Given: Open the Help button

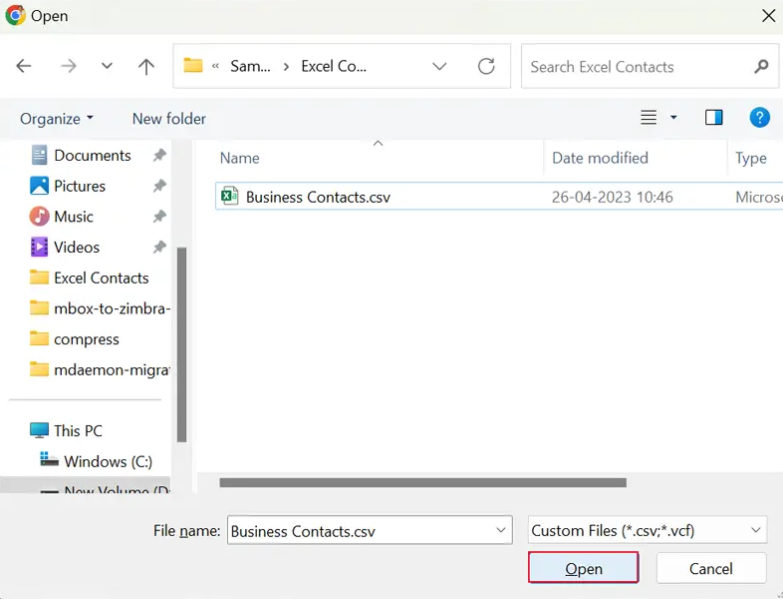Looking at the screenshot, I should point(760,117).
